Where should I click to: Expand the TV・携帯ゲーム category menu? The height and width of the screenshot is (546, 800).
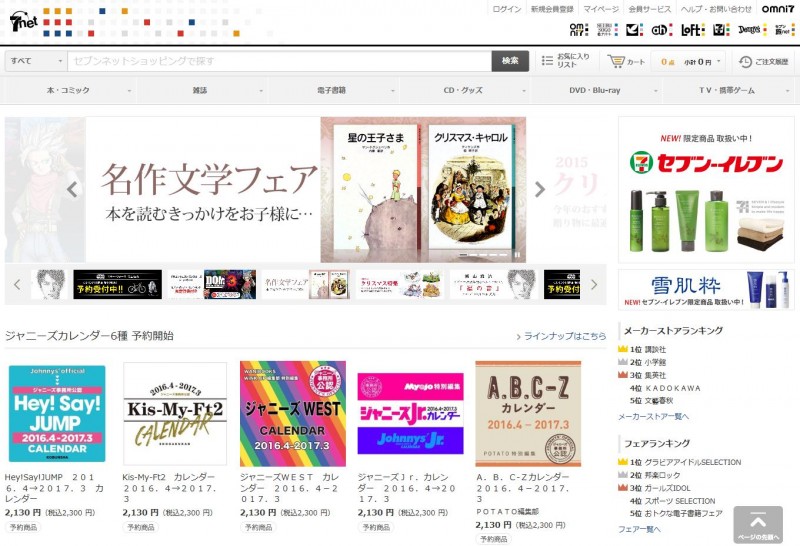click(x=730, y=90)
